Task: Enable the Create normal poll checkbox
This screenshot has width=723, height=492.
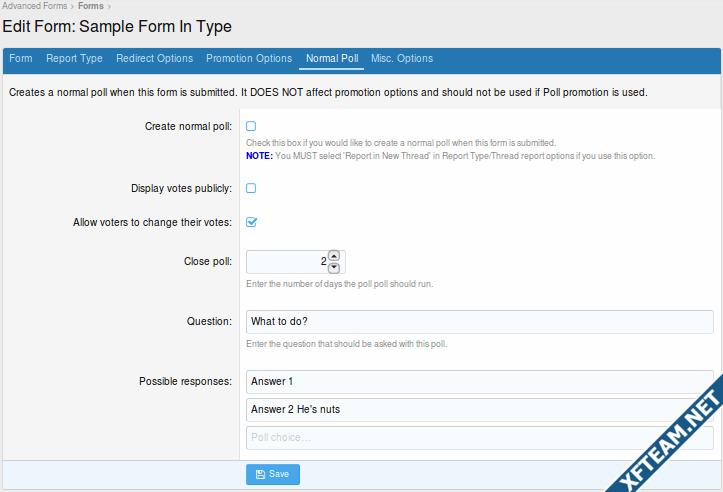Action: tap(251, 126)
